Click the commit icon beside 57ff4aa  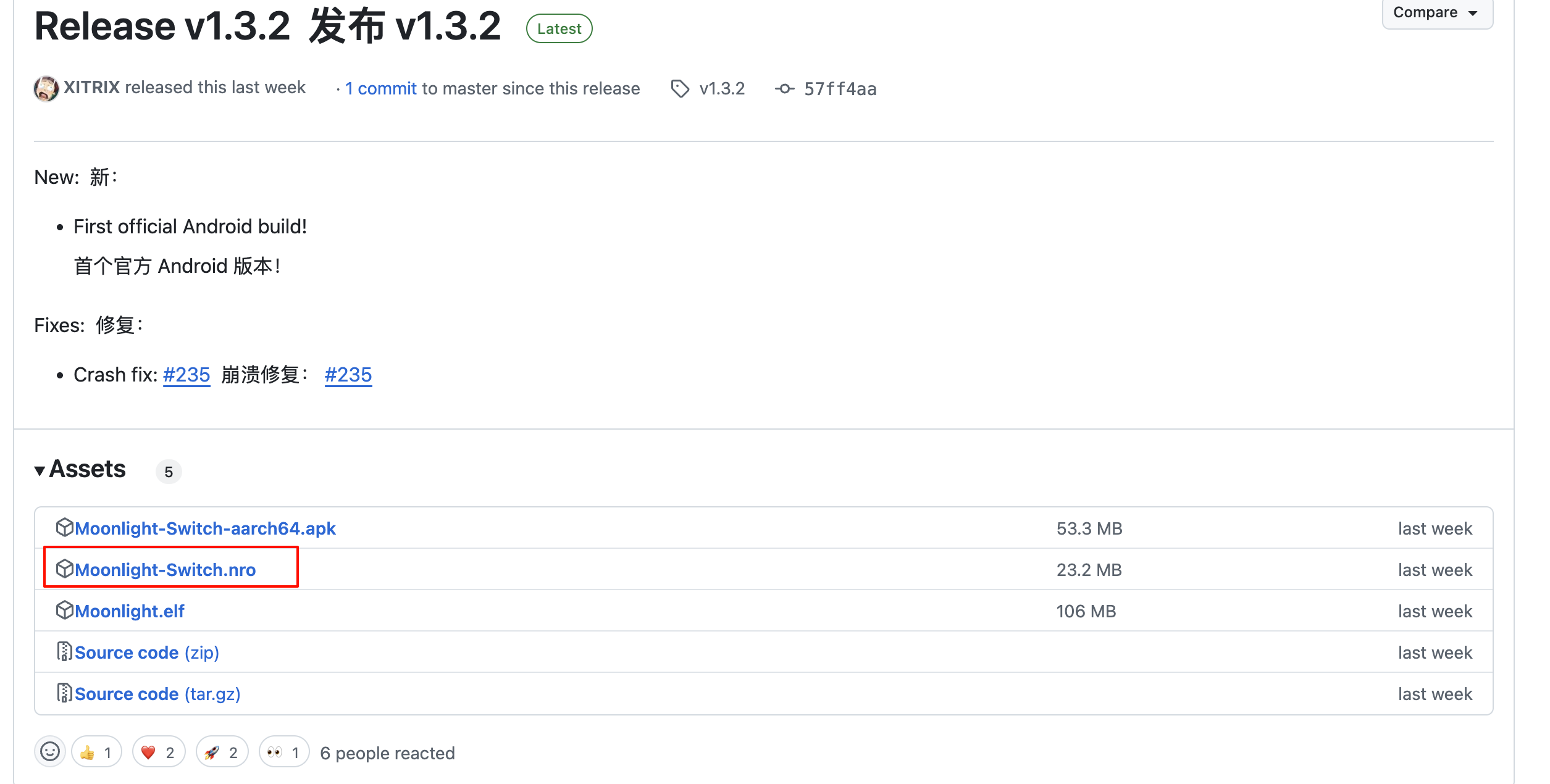(784, 89)
